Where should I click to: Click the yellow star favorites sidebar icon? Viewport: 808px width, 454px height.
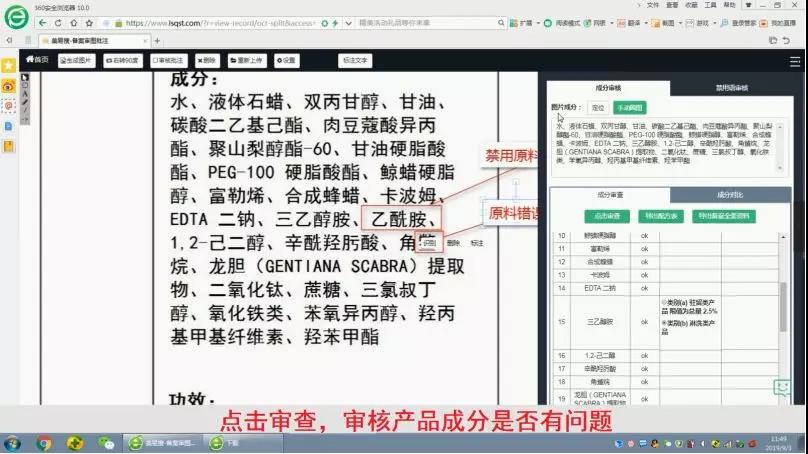pyautogui.click(x=8, y=65)
